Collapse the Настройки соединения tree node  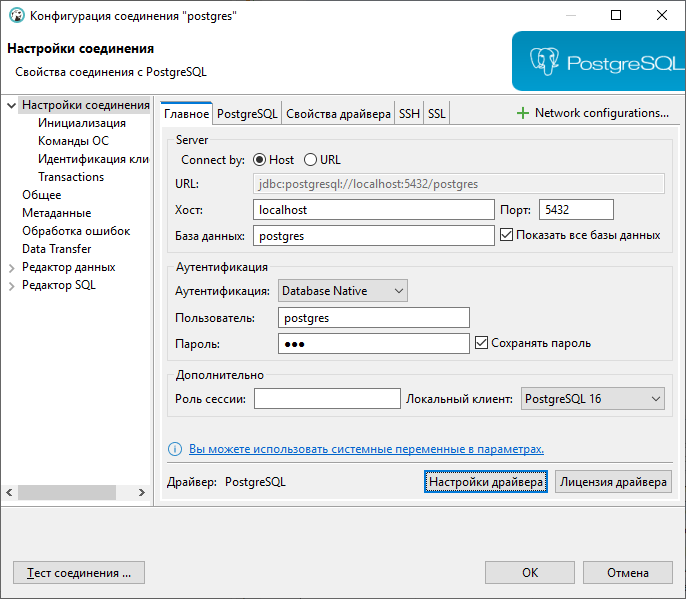tap(12, 105)
